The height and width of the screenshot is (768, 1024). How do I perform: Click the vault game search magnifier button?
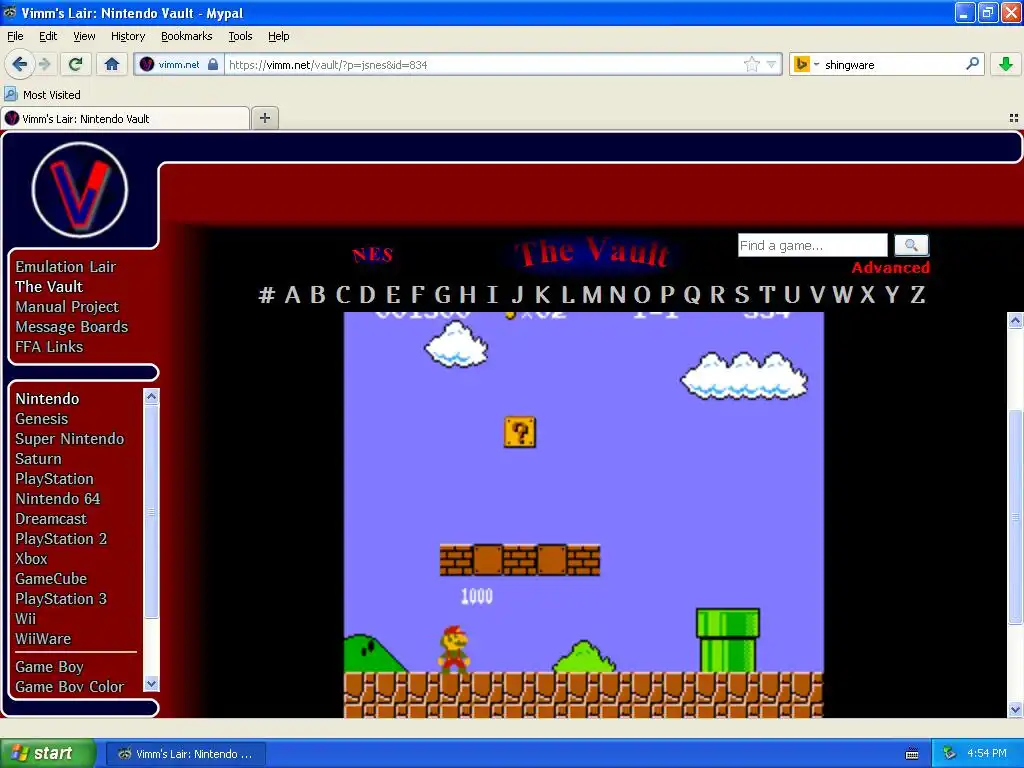click(911, 246)
